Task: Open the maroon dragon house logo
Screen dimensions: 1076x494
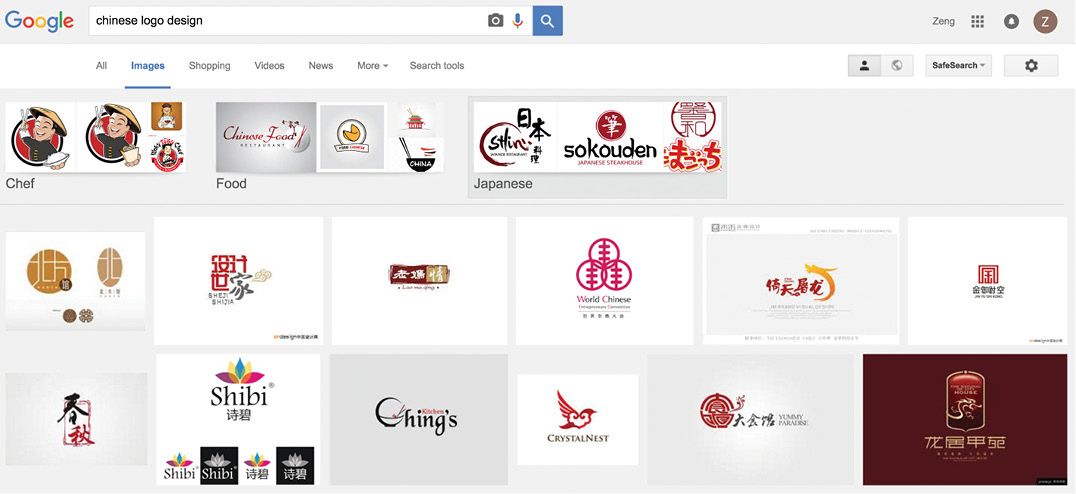Action: [965, 419]
